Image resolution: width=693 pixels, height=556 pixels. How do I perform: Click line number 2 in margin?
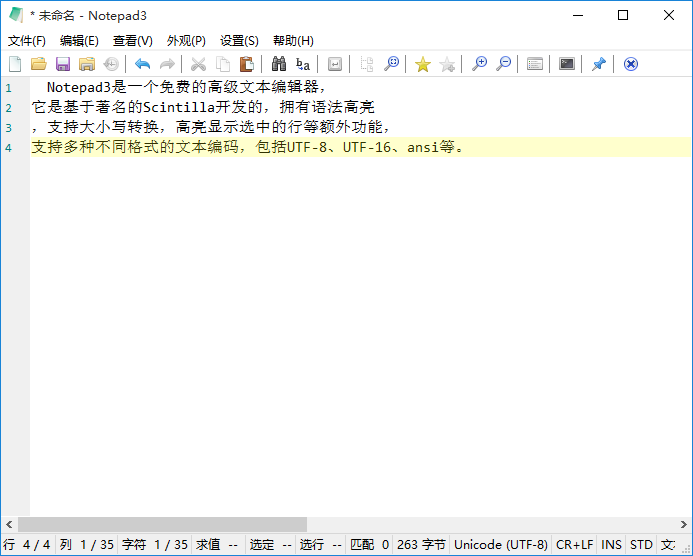(8, 108)
